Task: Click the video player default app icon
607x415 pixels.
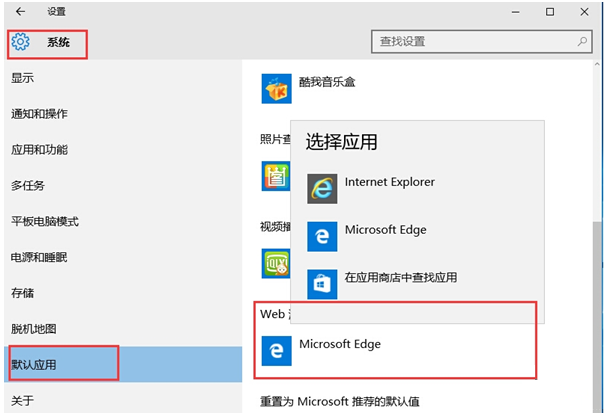Action: (275, 263)
